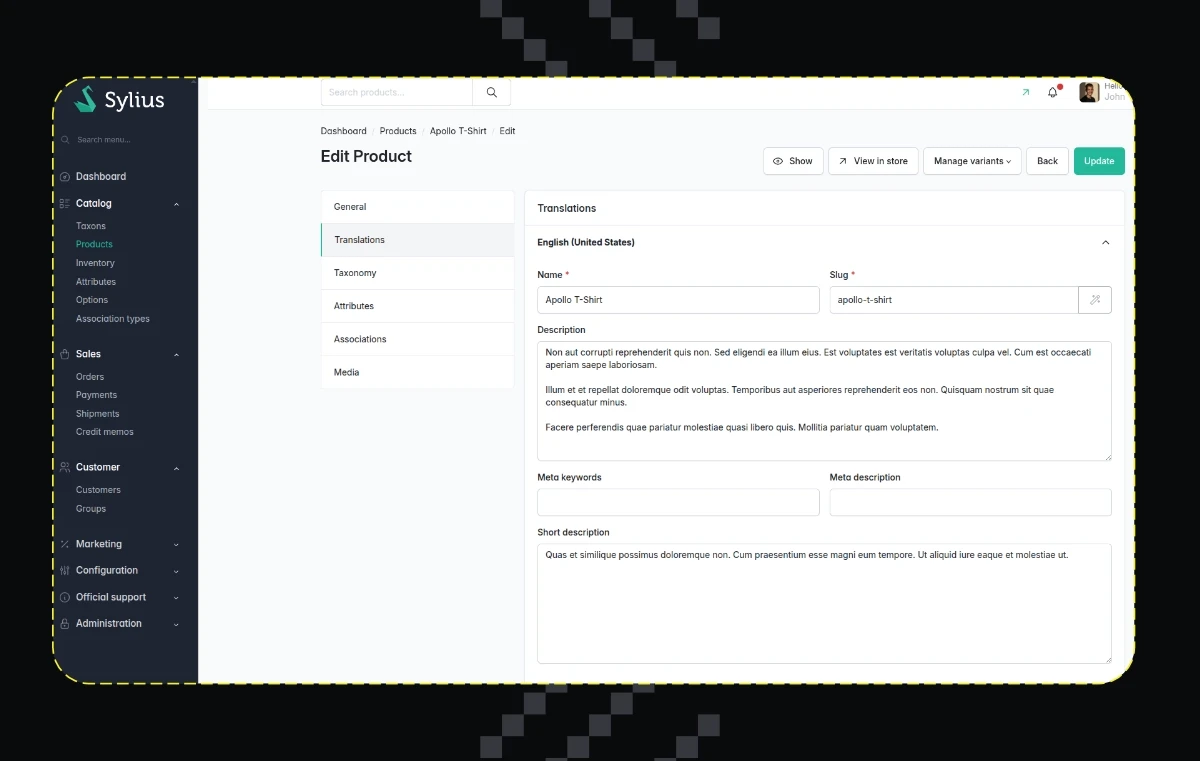
Task: Collapse the Customer menu chevron
Action: tap(177, 468)
